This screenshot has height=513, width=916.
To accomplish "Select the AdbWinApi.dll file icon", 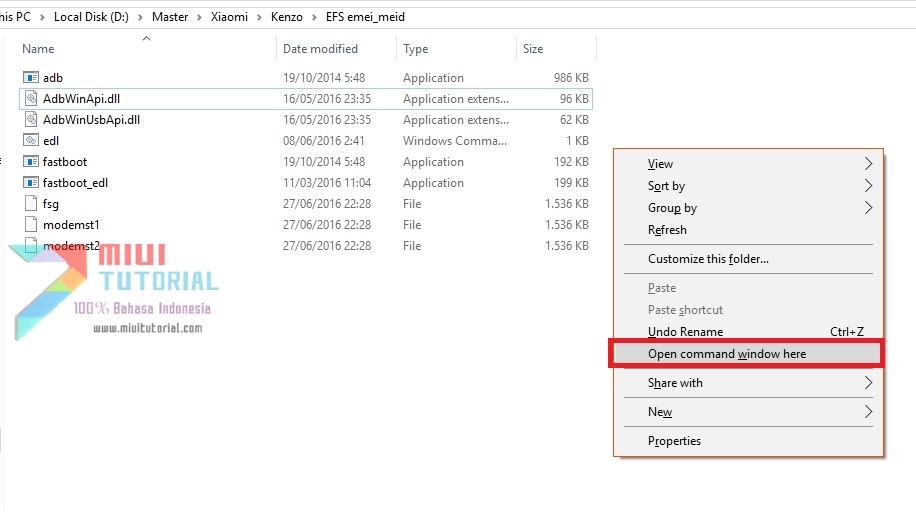I will [x=30, y=99].
